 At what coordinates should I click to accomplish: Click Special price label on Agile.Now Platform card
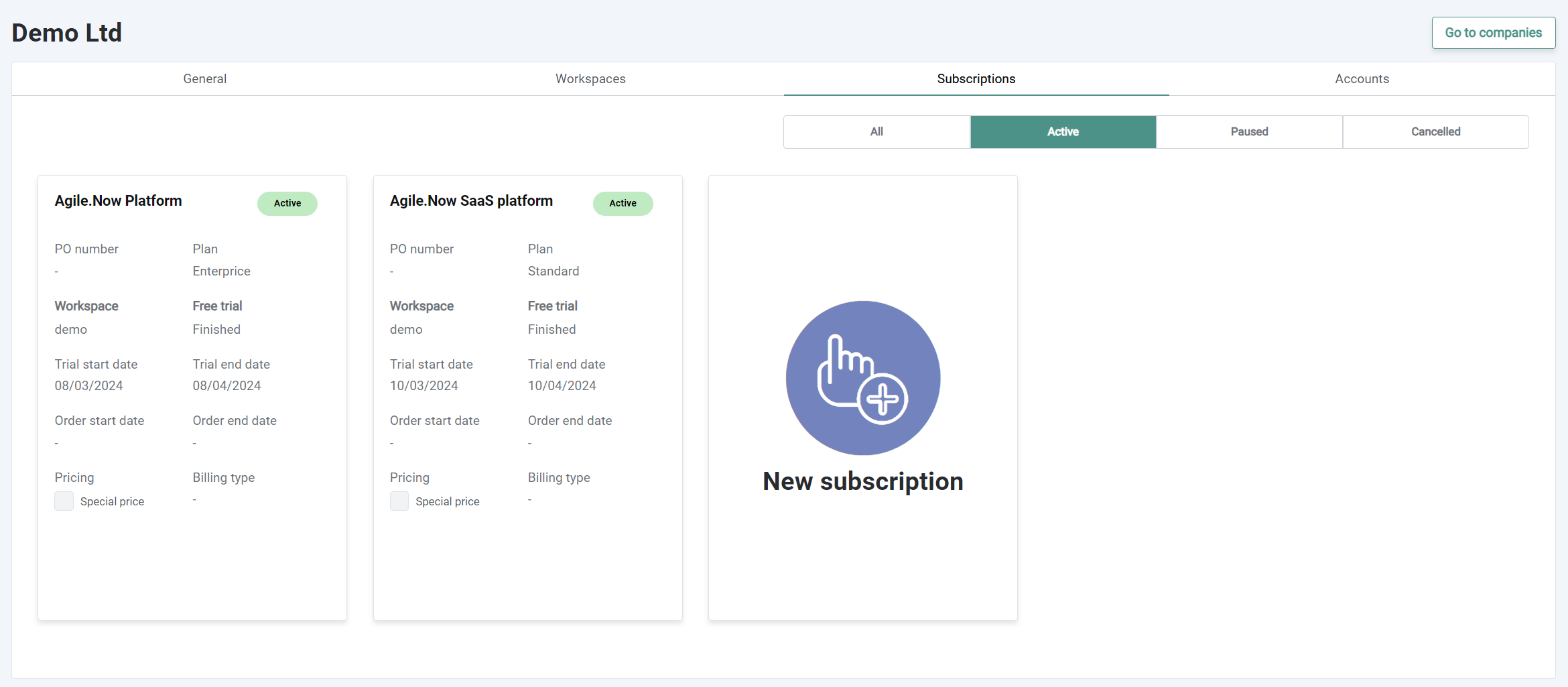[113, 502]
